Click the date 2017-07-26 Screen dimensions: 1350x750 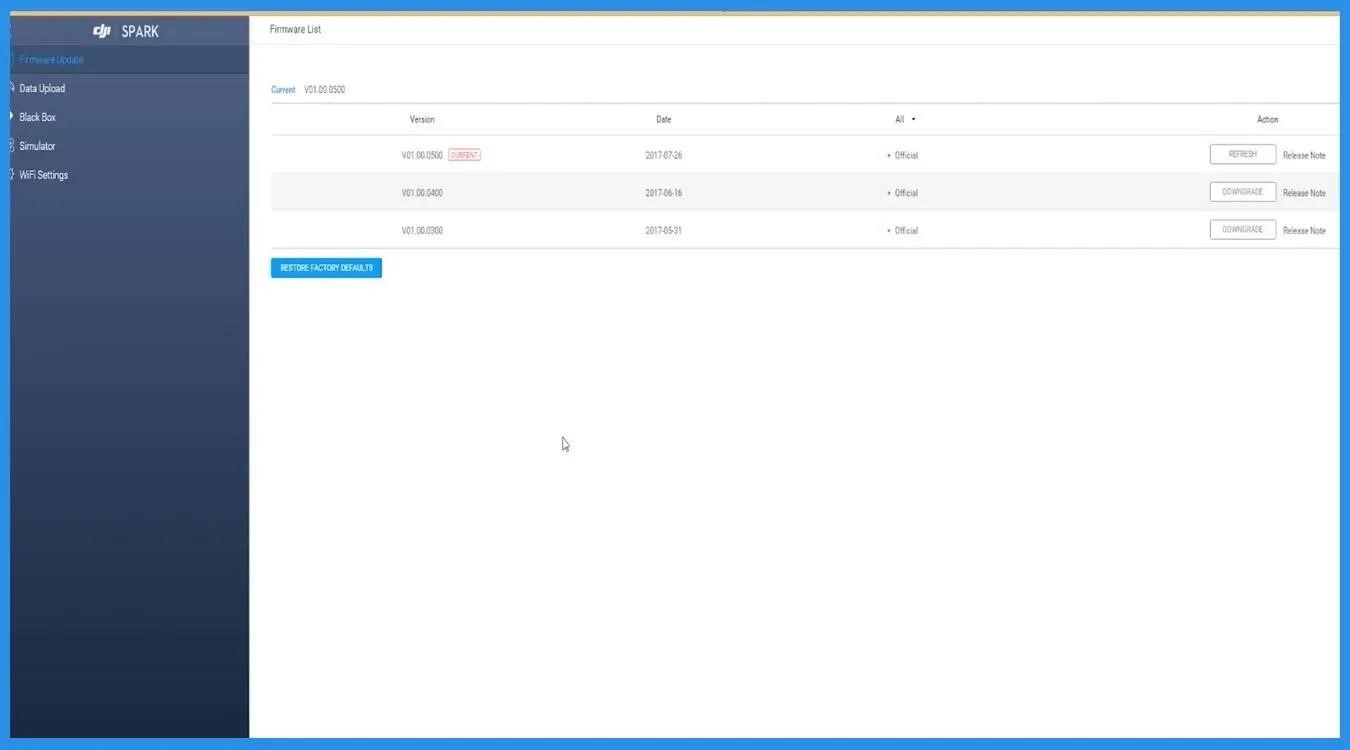tap(664, 156)
